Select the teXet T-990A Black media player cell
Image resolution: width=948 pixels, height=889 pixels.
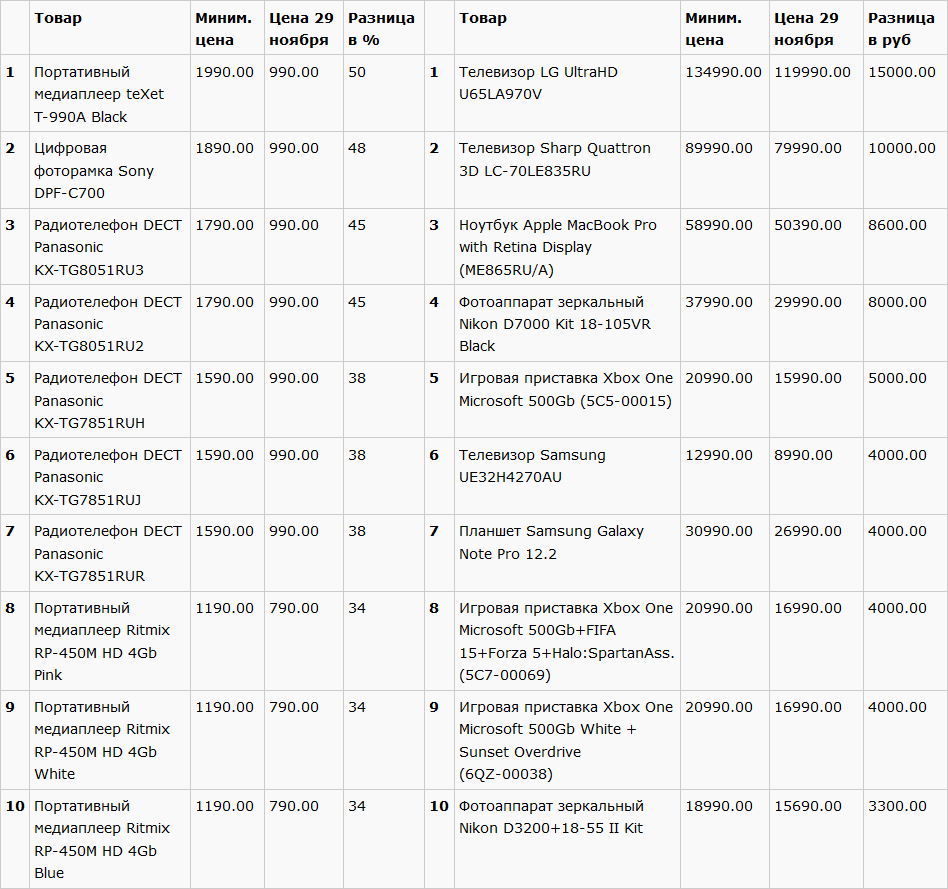[99, 94]
